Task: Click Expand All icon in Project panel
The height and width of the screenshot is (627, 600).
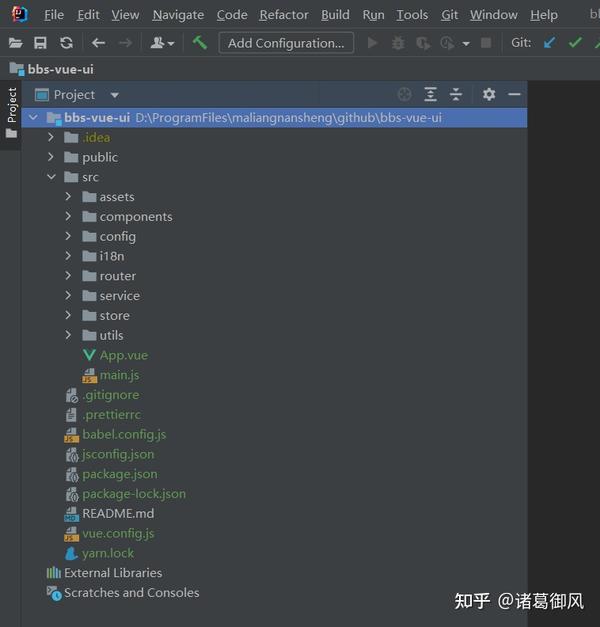Action: click(x=430, y=94)
